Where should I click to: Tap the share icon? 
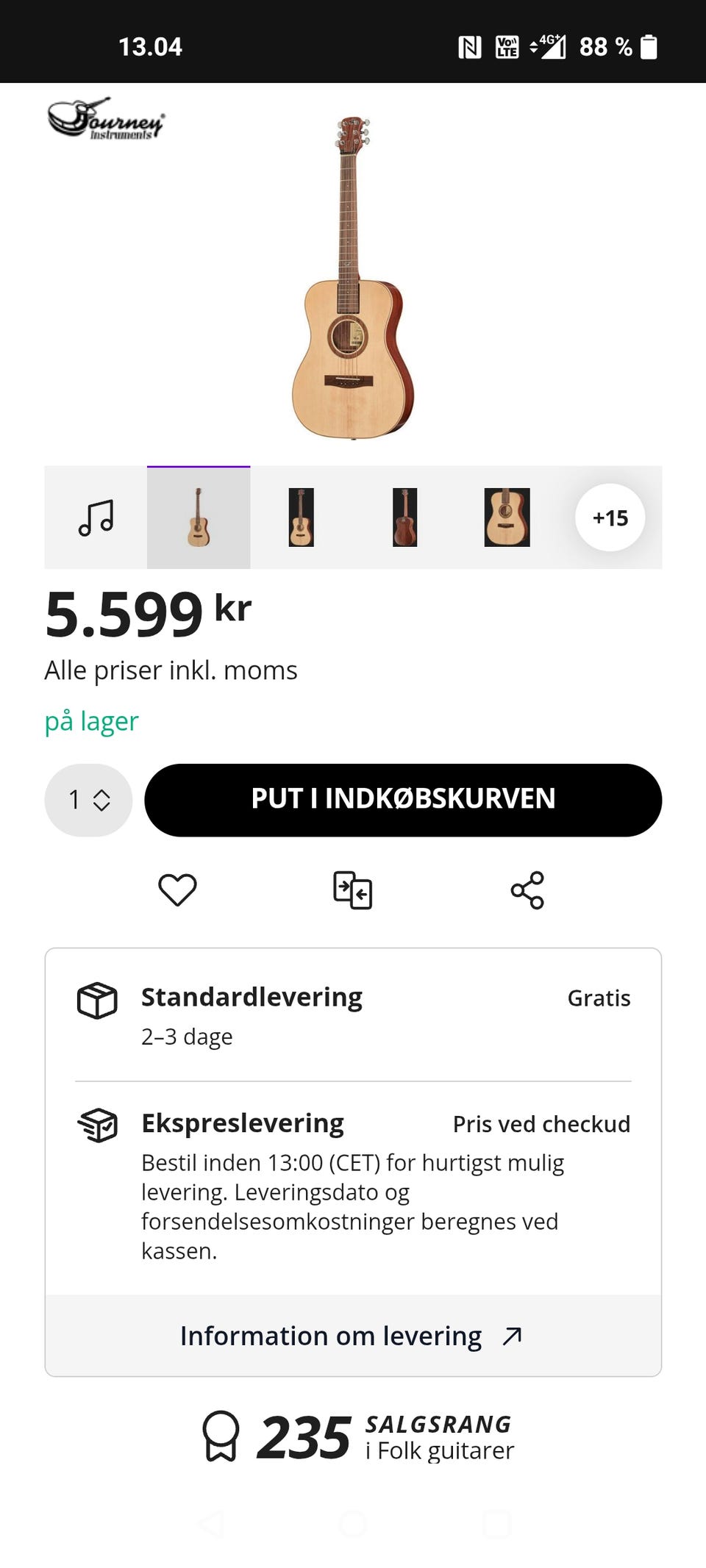coord(527,890)
